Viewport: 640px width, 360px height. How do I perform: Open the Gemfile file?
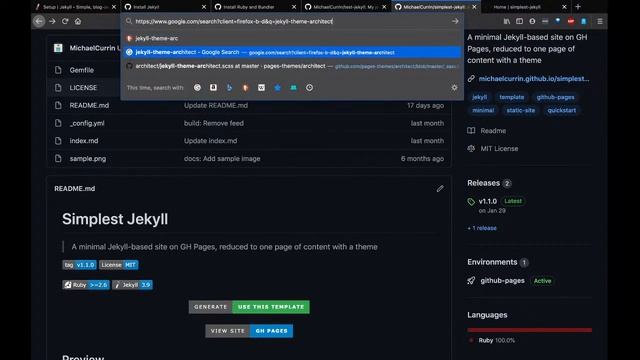tap(82, 70)
